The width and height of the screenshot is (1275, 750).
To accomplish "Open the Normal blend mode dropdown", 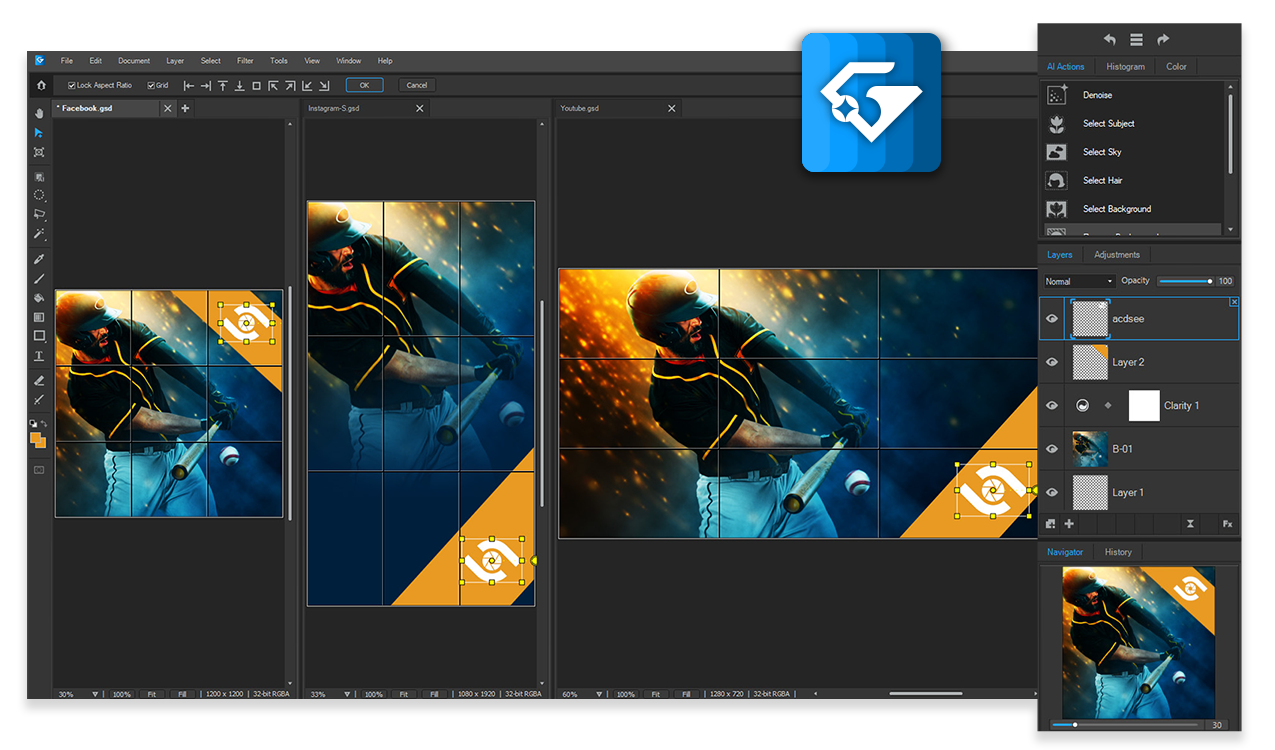I will [1078, 282].
